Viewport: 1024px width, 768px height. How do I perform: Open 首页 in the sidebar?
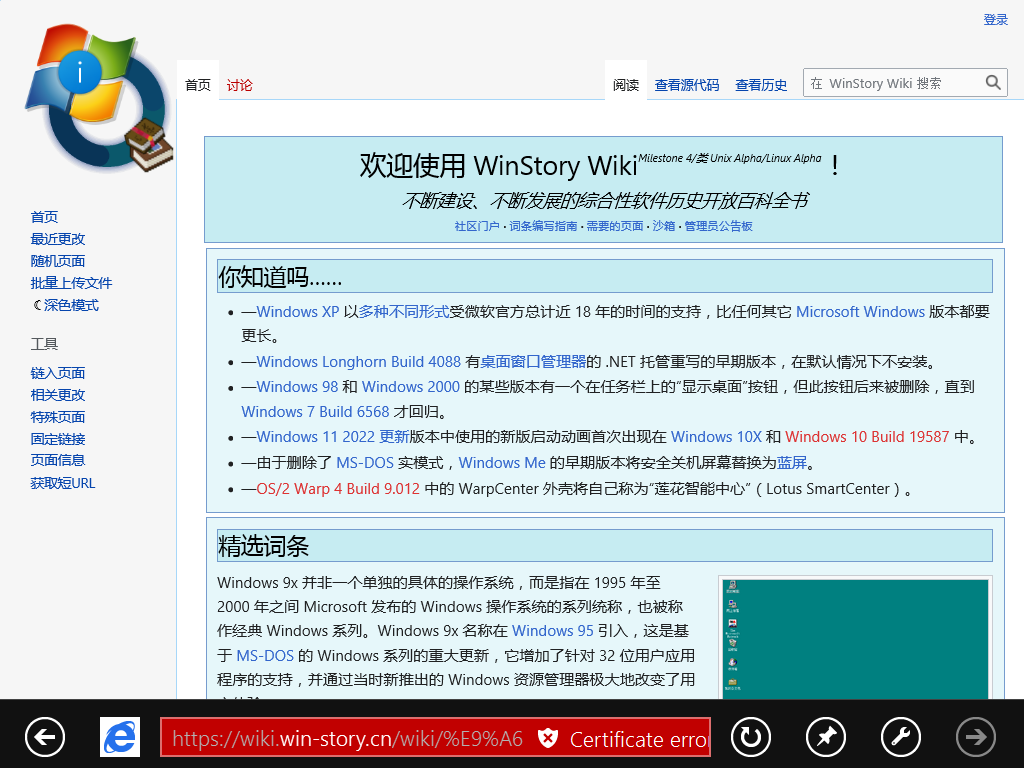(44, 217)
